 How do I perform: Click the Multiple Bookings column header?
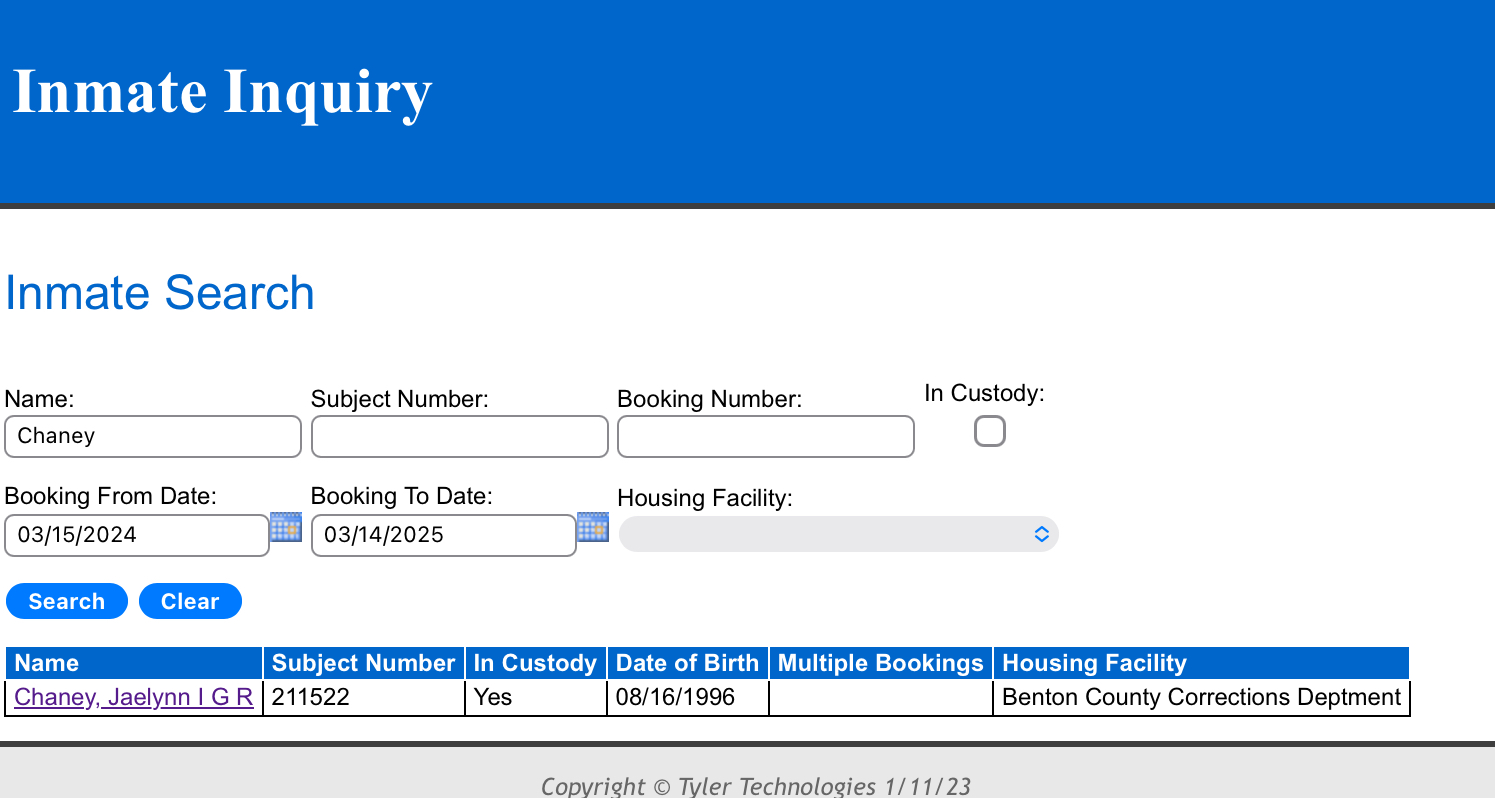coord(880,663)
